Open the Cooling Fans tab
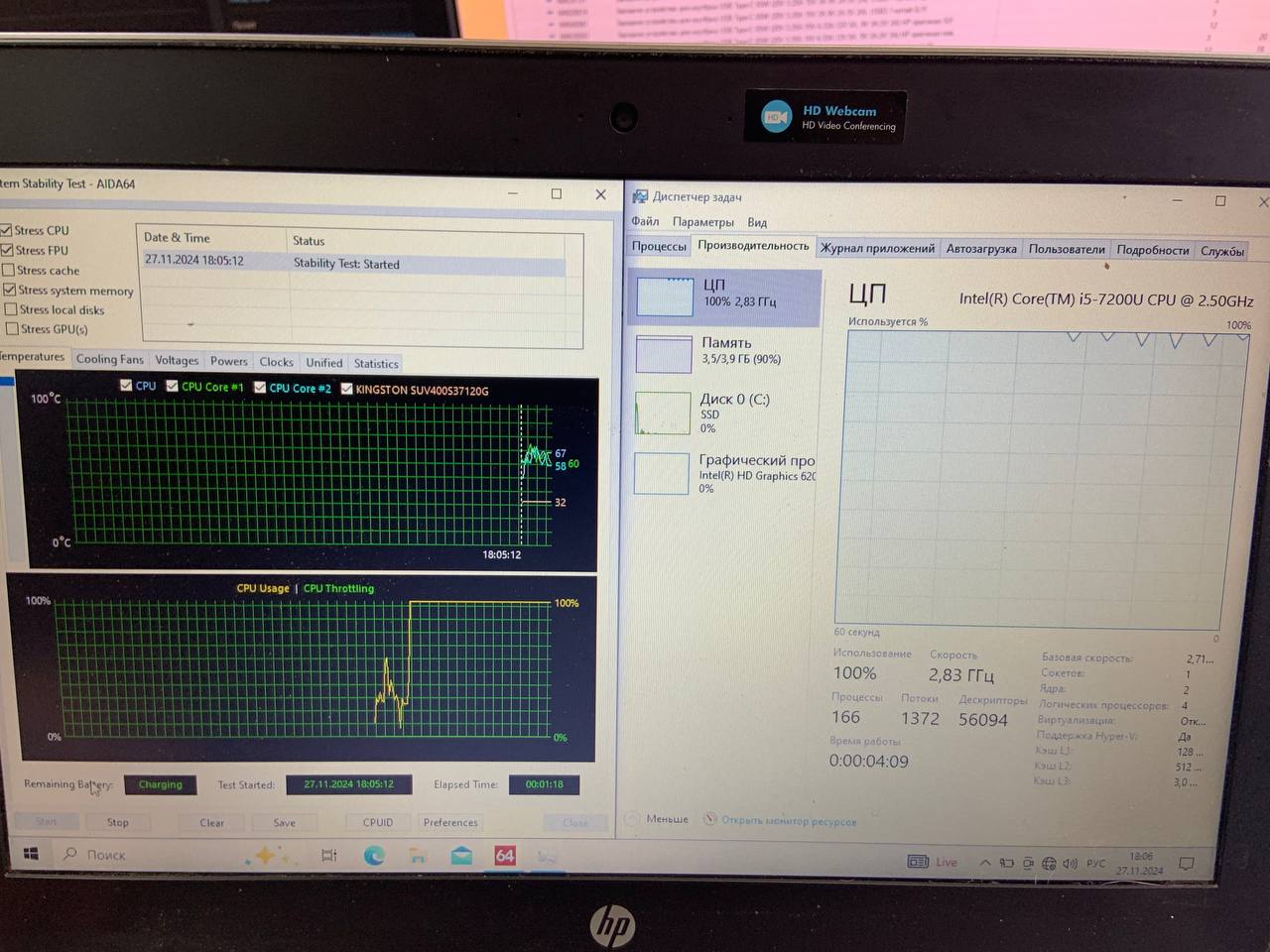 109,359
